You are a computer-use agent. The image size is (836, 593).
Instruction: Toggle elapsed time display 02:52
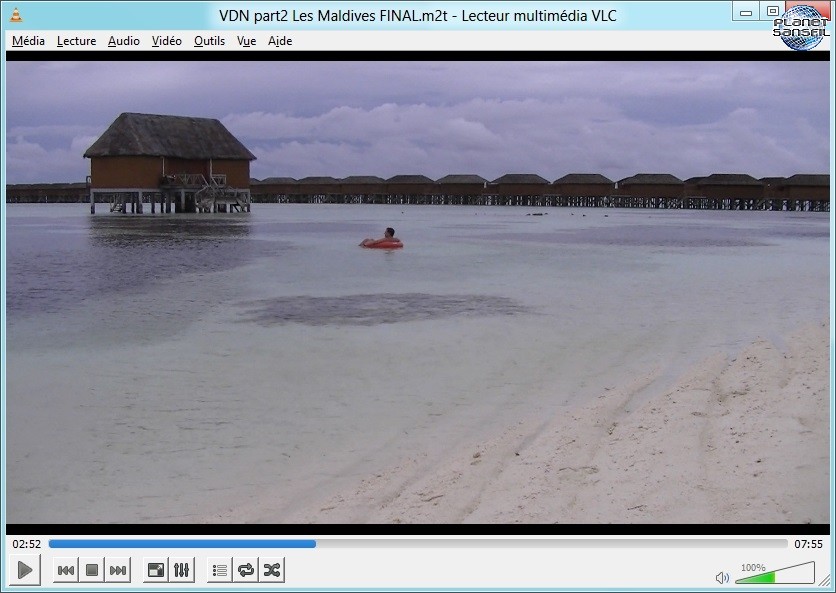[27, 544]
